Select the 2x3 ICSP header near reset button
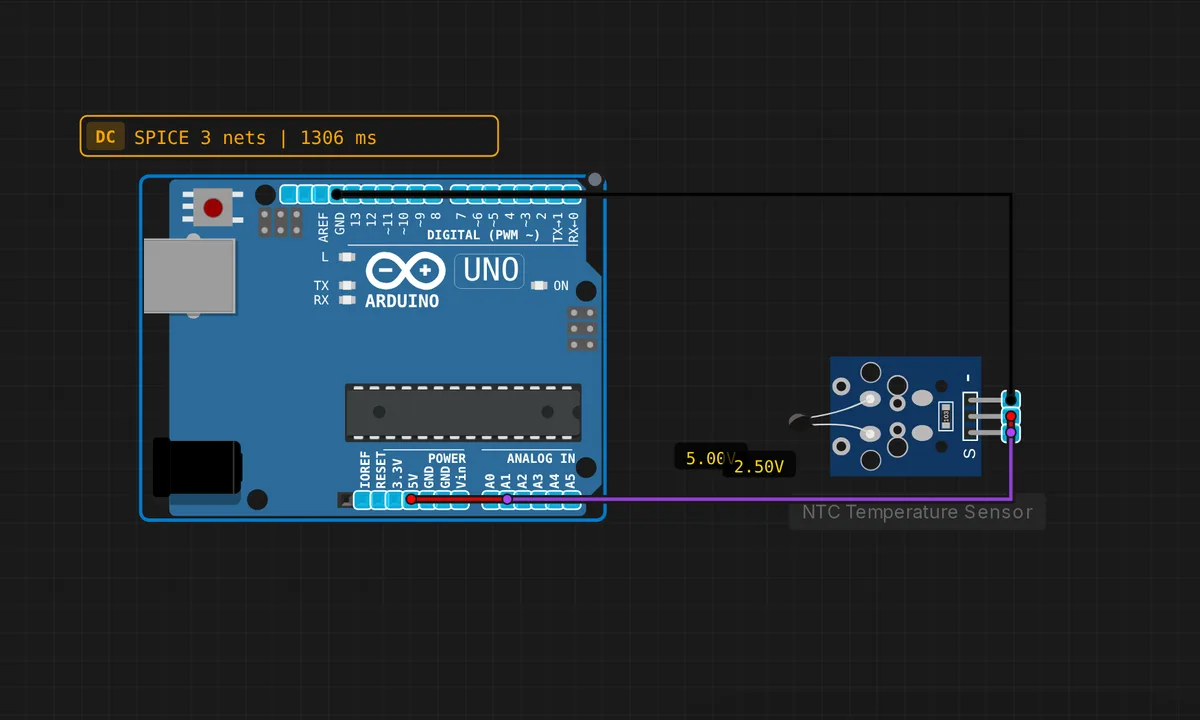The image size is (1200, 720). pyautogui.click(x=281, y=223)
